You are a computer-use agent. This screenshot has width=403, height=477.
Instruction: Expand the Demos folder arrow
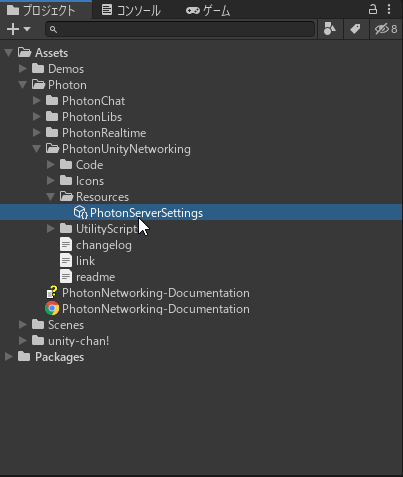(x=23, y=69)
